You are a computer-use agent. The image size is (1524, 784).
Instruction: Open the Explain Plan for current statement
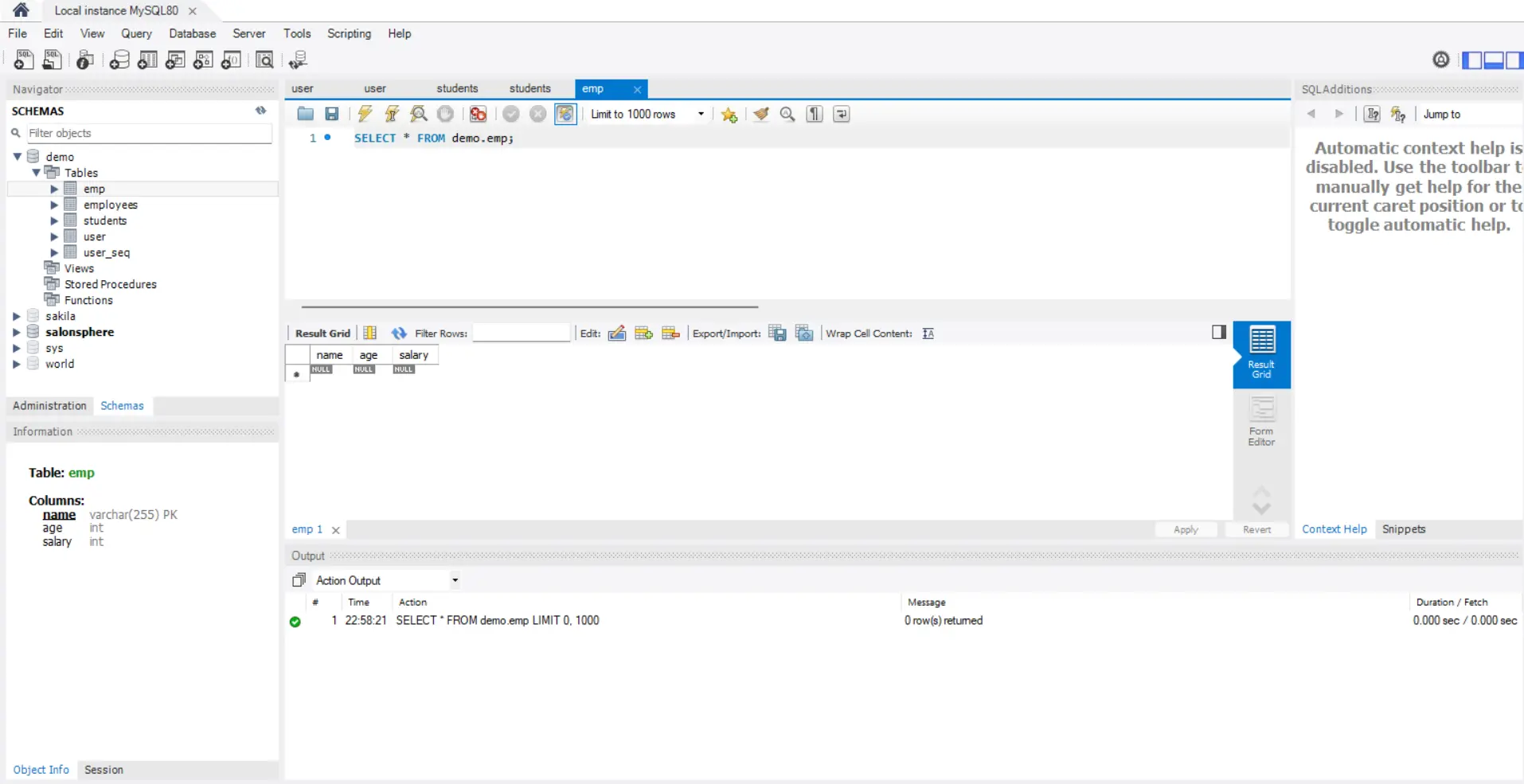[x=418, y=114]
